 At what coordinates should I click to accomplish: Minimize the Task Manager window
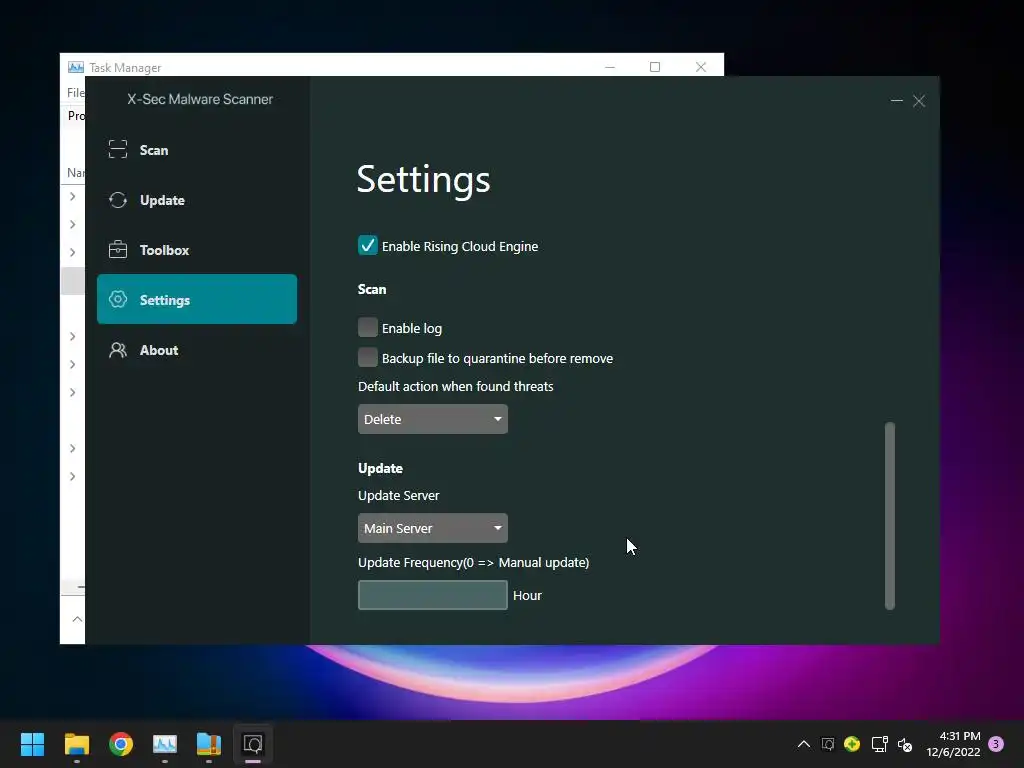(x=610, y=67)
